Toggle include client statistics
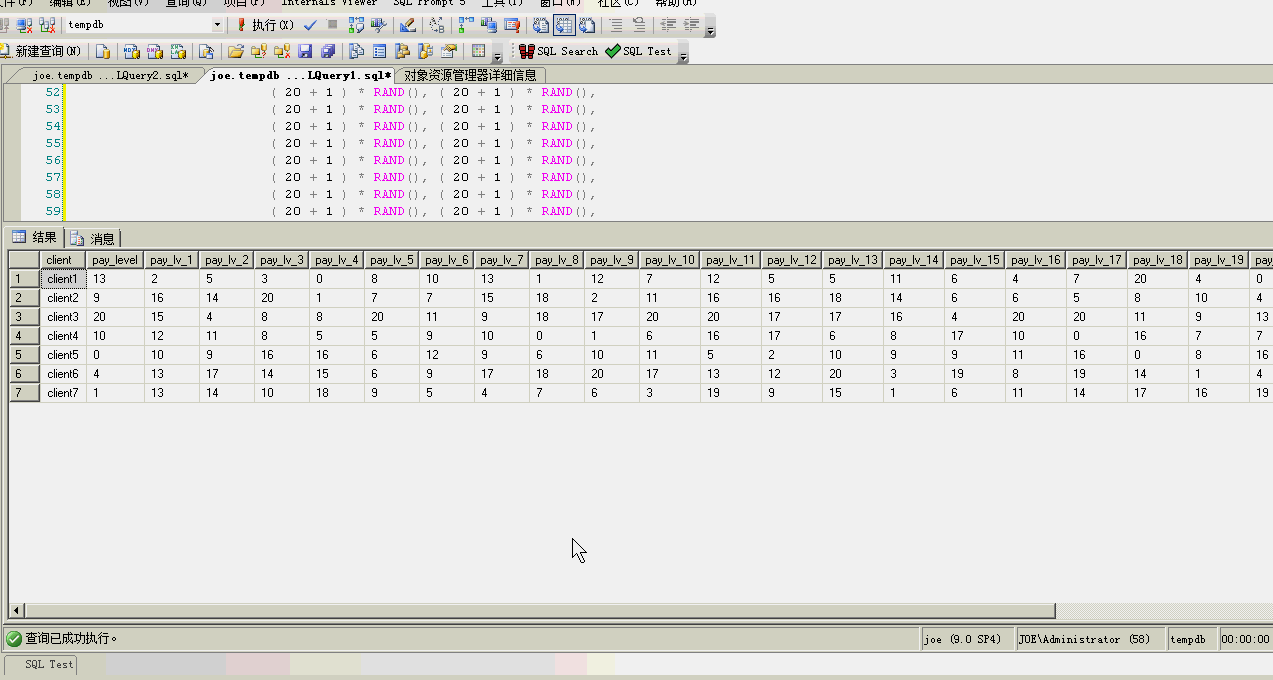 point(490,25)
